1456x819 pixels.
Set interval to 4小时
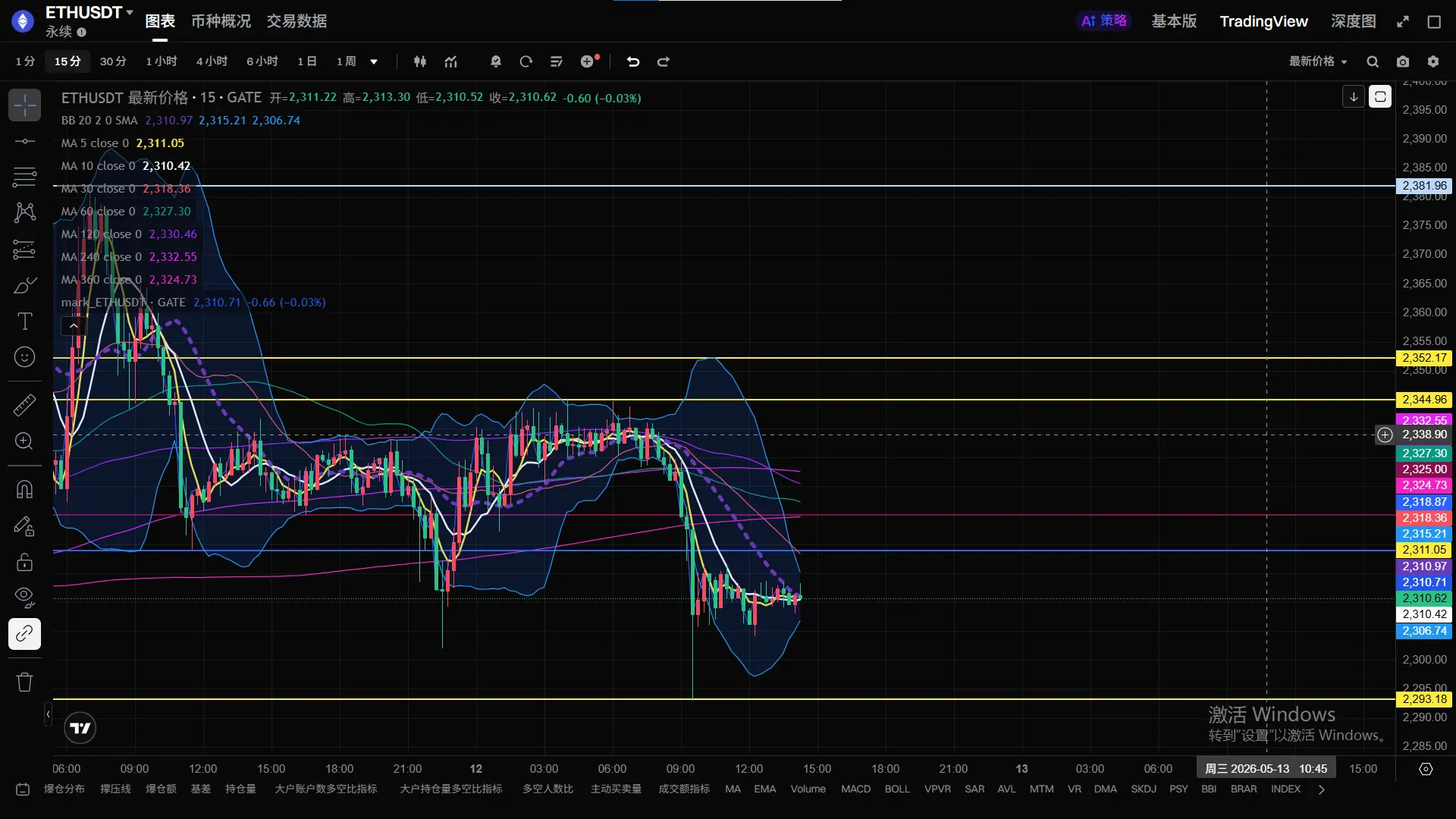[x=212, y=61]
